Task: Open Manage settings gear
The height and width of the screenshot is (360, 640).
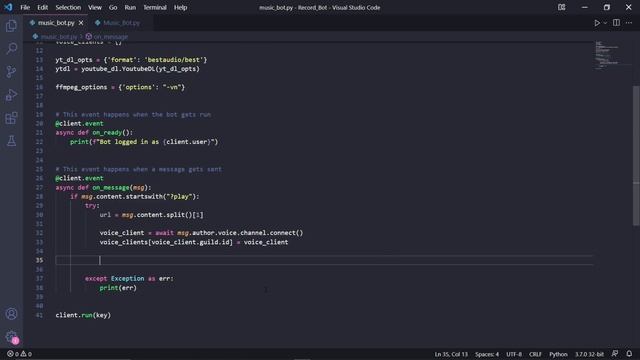Action: [11, 337]
